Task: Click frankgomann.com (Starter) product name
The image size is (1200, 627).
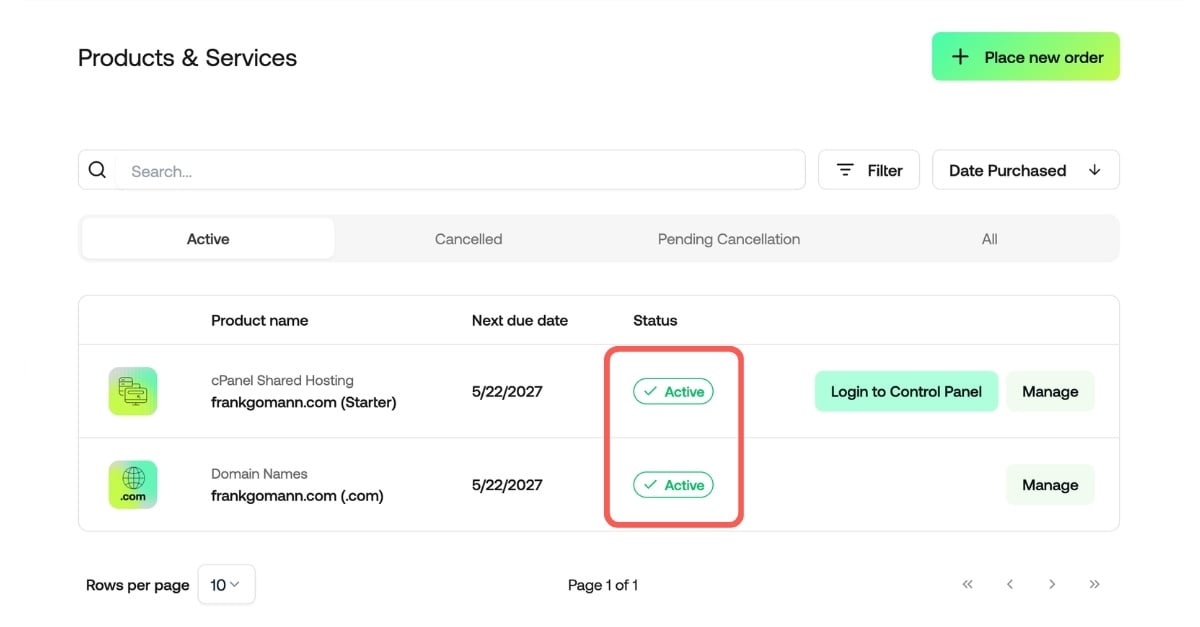Action: (x=304, y=402)
